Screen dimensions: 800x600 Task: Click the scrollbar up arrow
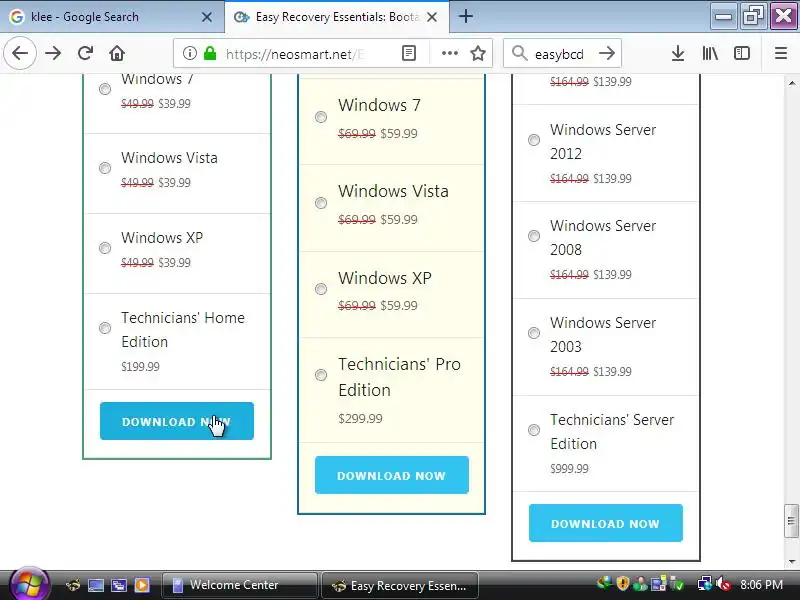pyautogui.click(x=791, y=83)
